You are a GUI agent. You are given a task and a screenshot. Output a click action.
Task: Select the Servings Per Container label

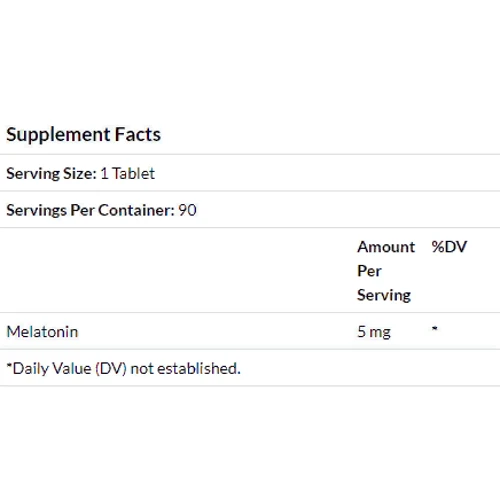click(90, 211)
